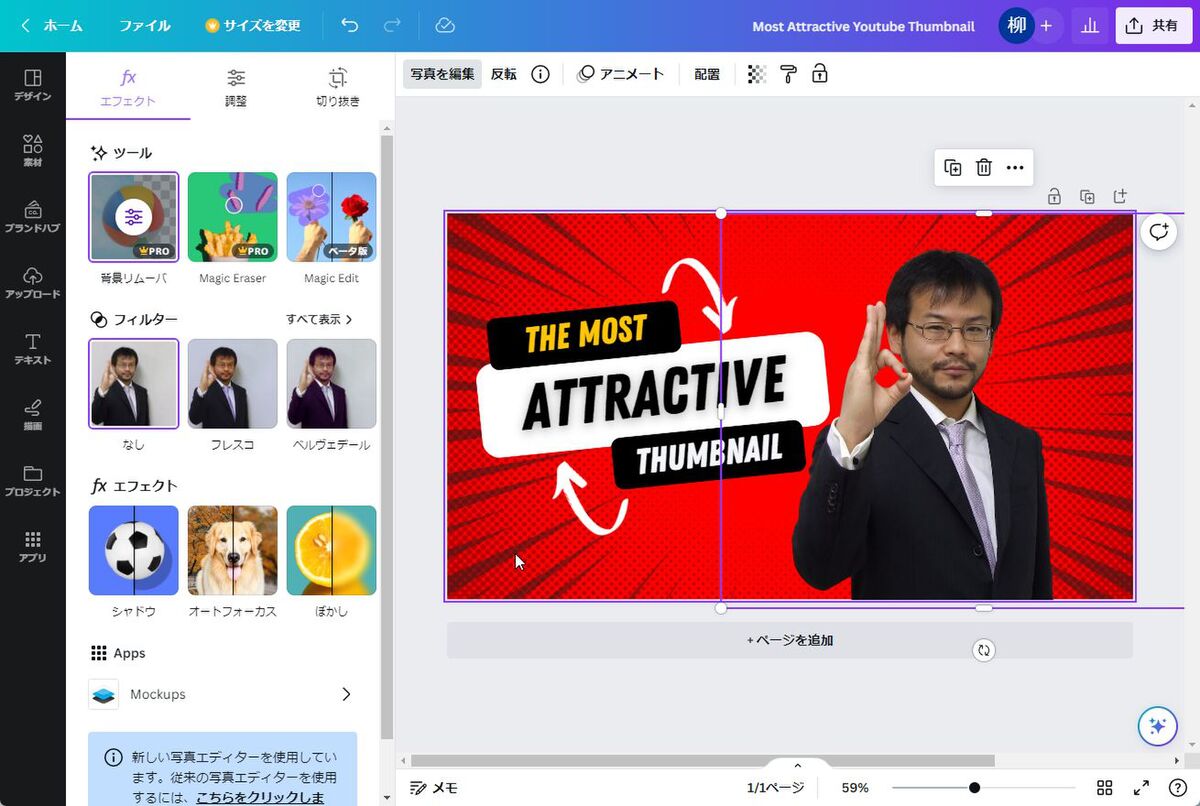Apply the ベルヴェデール filter thumbnail
This screenshot has height=806, width=1200.
coord(332,384)
